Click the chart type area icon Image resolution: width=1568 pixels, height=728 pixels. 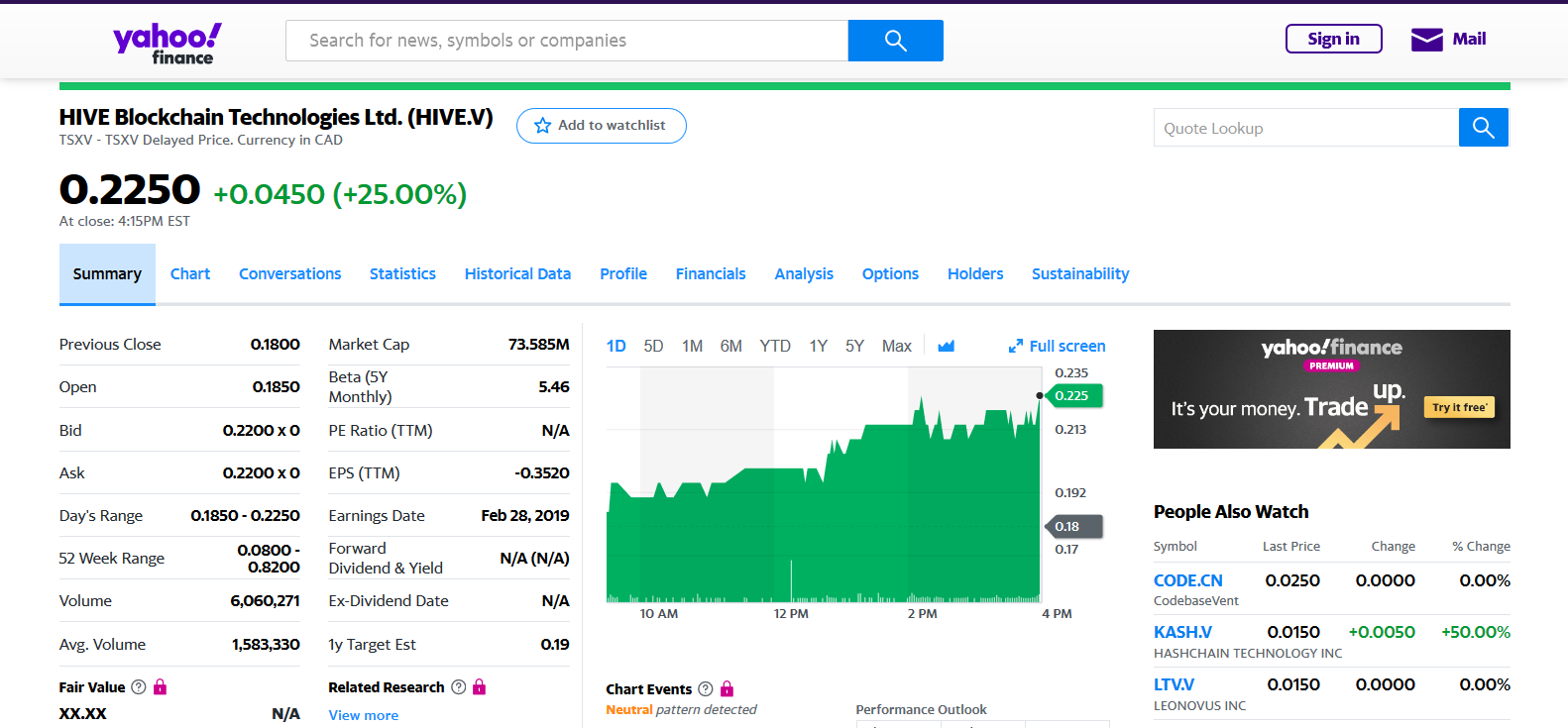point(946,346)
